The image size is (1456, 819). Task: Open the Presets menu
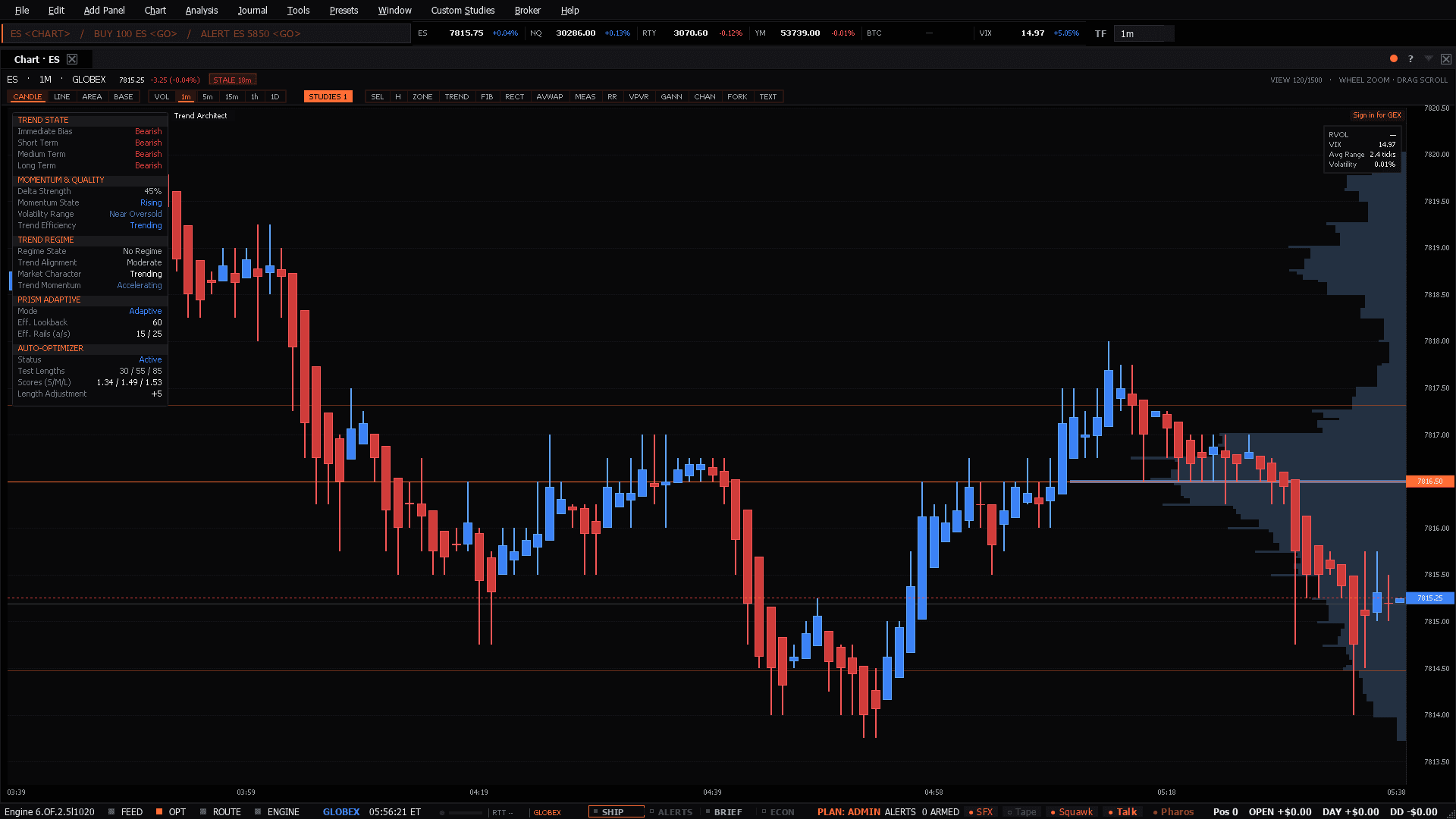(x=344, y=10)
